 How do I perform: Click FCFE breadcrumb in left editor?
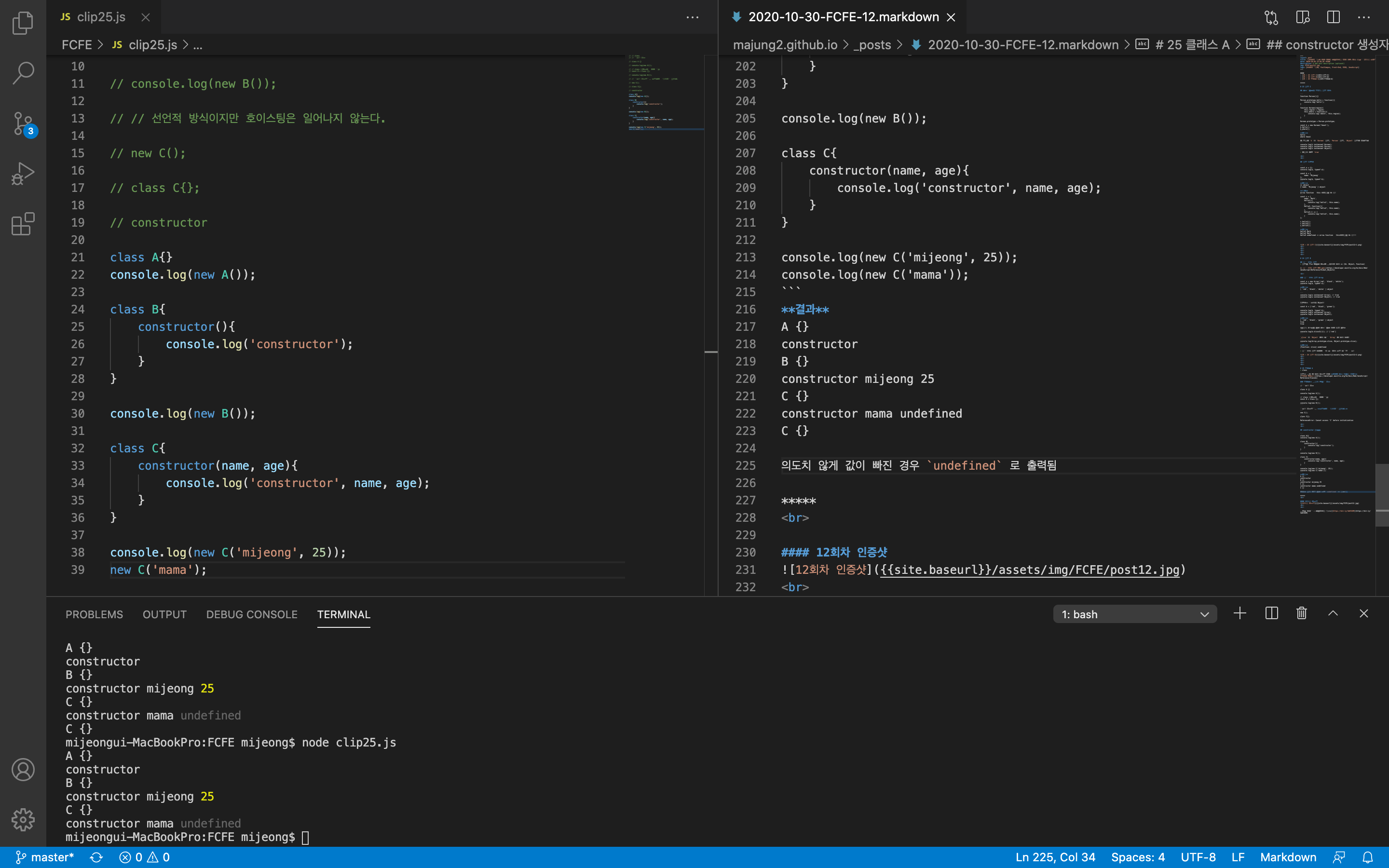76,45
